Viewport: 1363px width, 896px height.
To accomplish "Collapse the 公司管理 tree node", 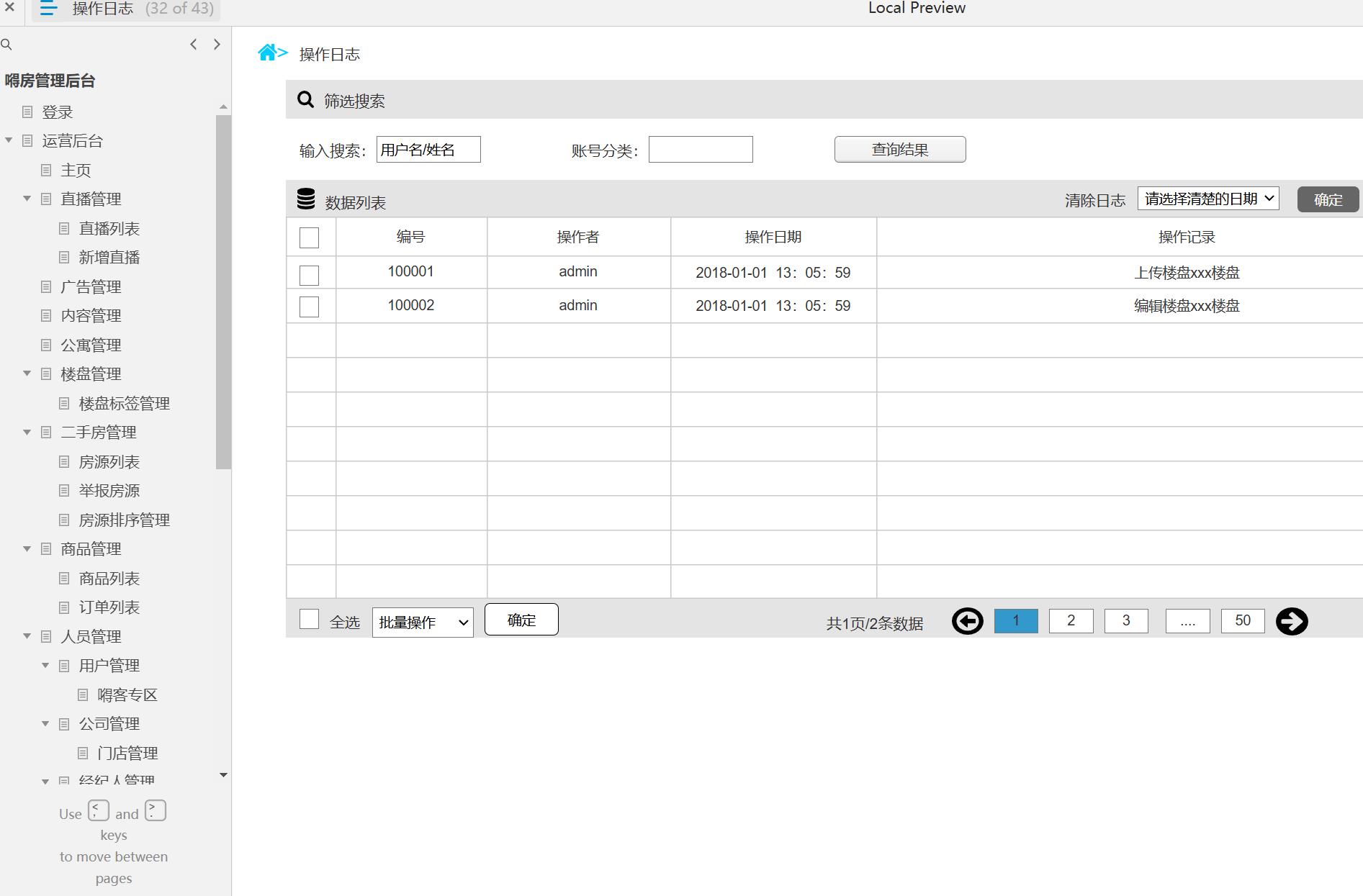I will click(x=45, y=723).
